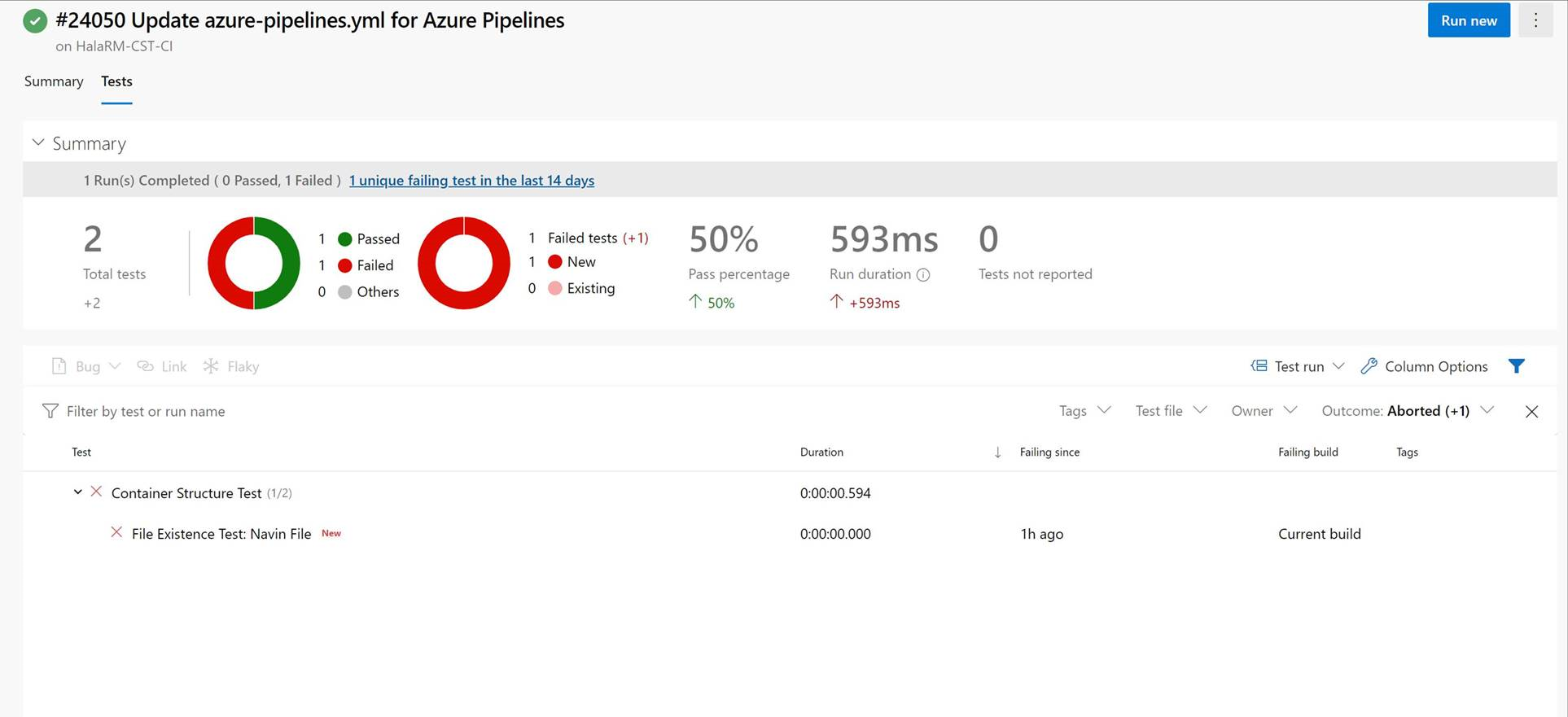Collapse the Summary section chevron
The image size is (1568, 717).
point(37,142)
